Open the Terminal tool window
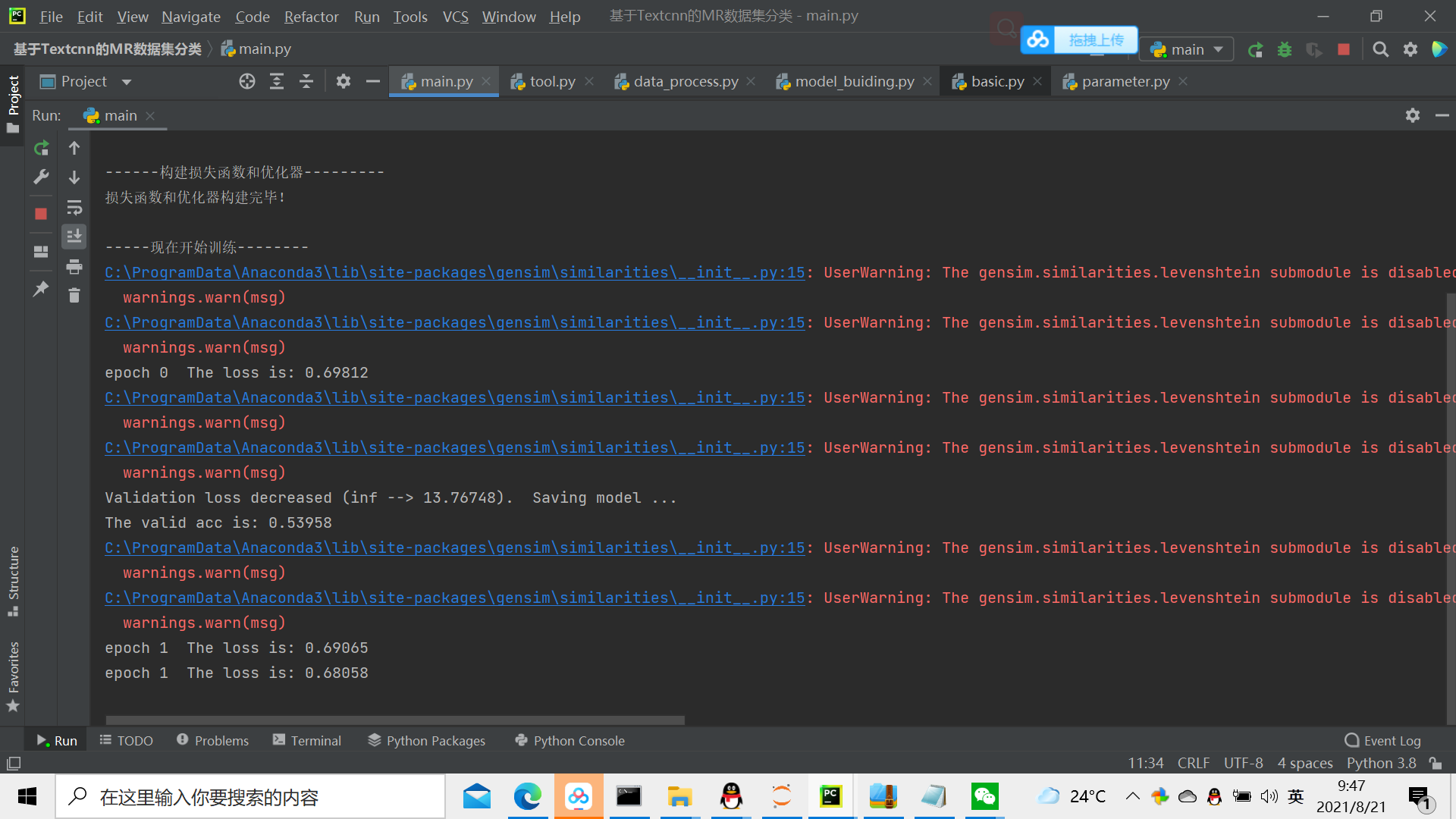This screenshot has height=819, width=1456. (x=307, y=740)
